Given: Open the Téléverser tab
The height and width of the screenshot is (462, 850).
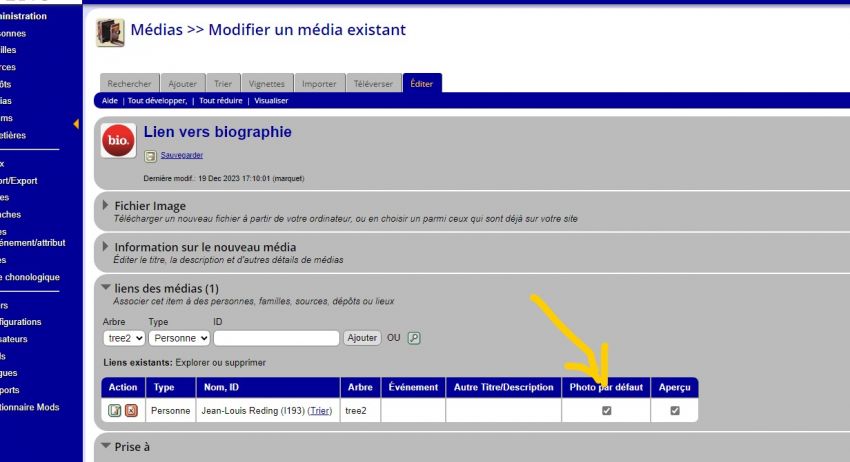Looking at the screenshot, I should [374, 84].
